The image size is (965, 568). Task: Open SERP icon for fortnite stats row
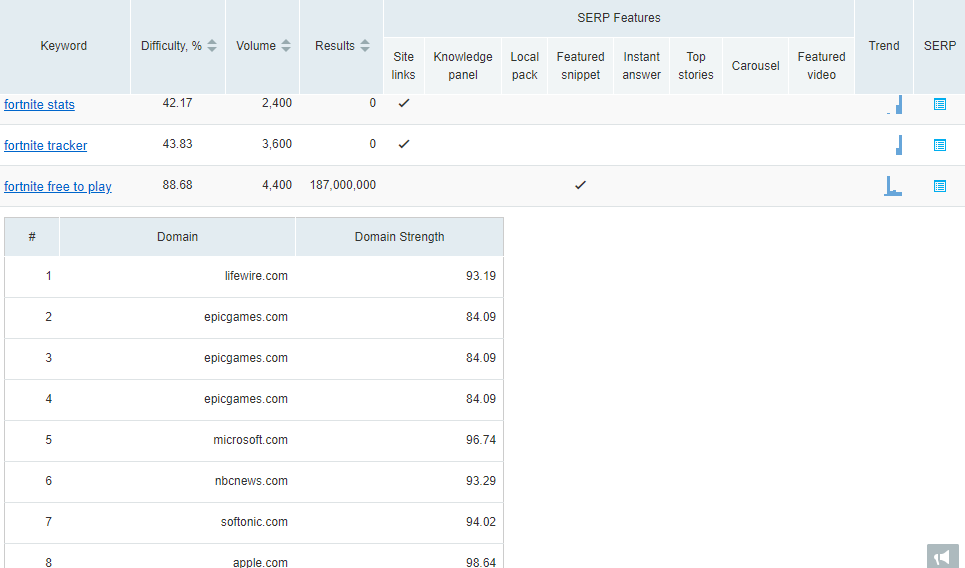pos(939,104)
